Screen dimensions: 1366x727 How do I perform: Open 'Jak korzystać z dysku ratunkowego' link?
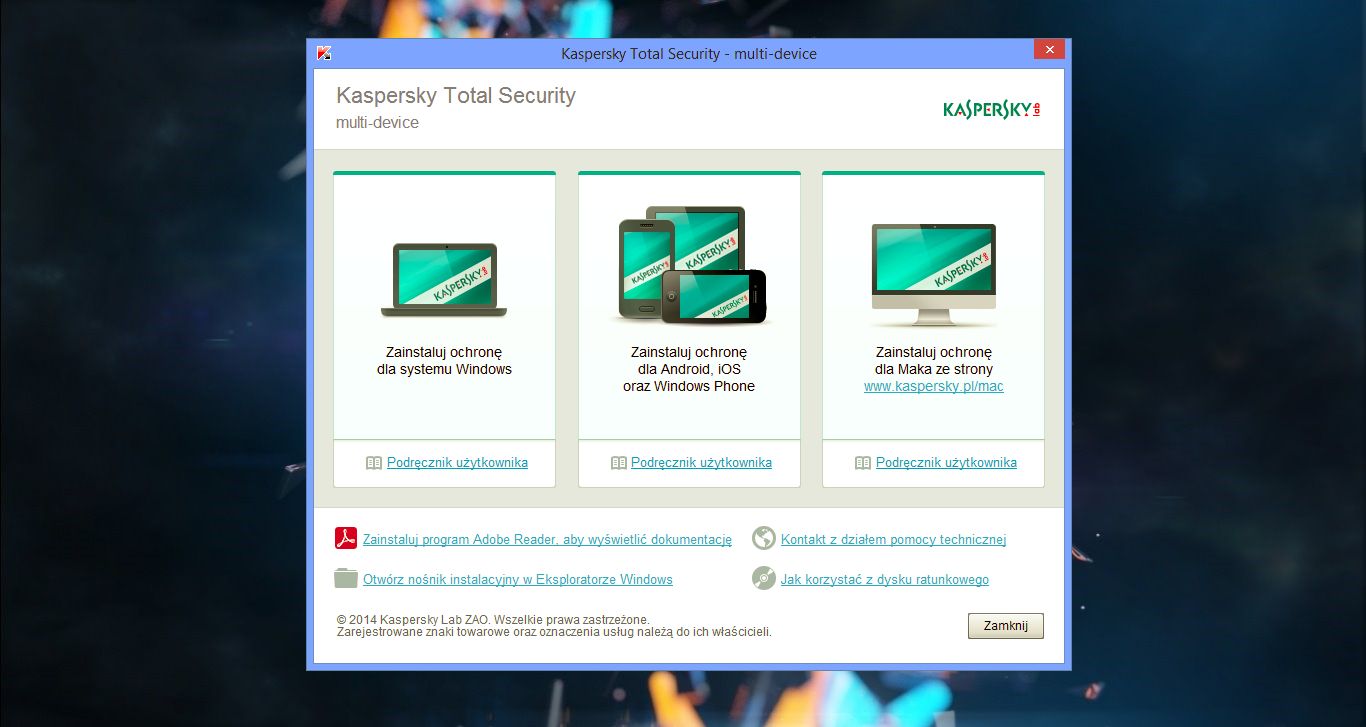tap(885, 580)
